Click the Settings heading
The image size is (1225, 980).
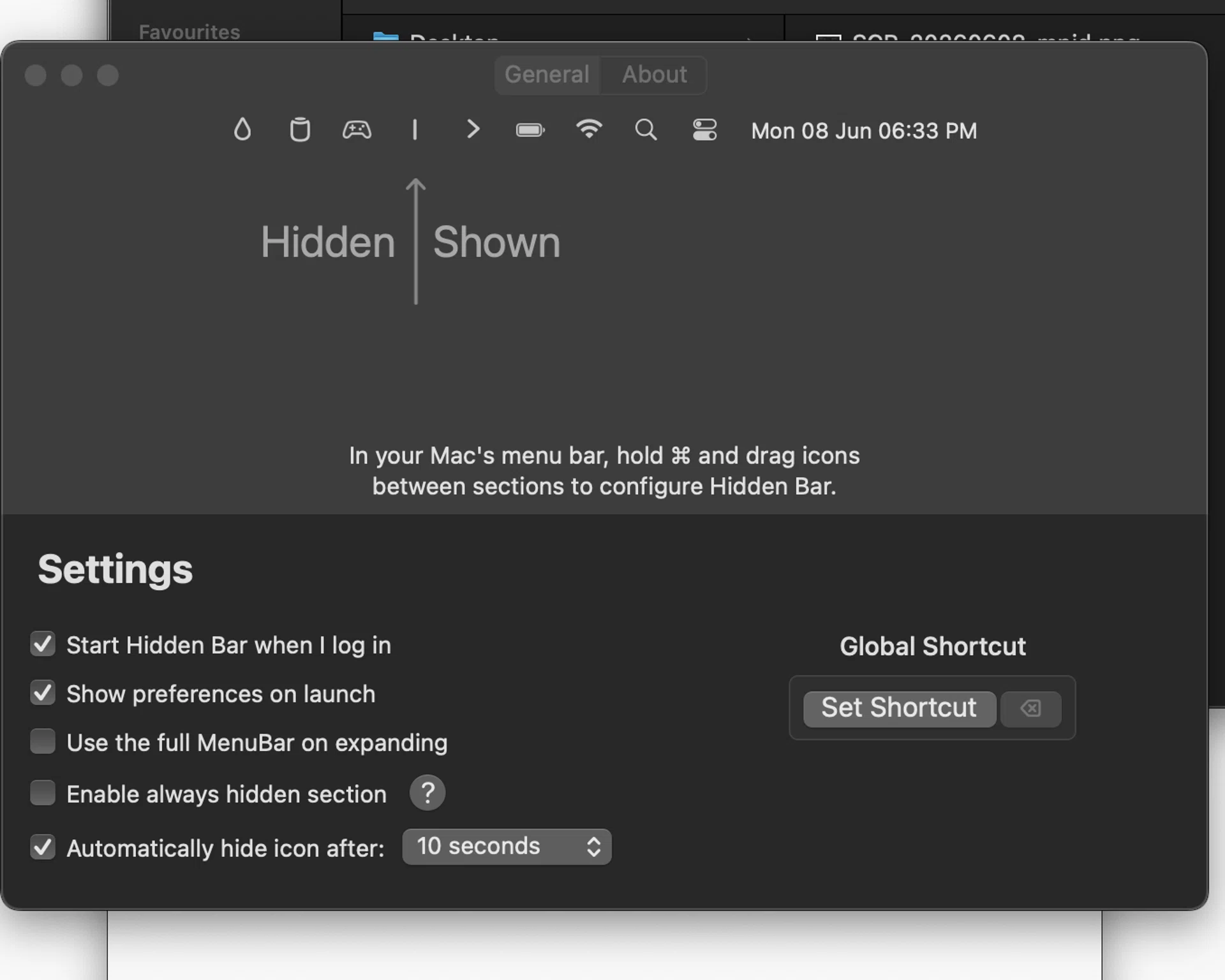click(115, 570)
